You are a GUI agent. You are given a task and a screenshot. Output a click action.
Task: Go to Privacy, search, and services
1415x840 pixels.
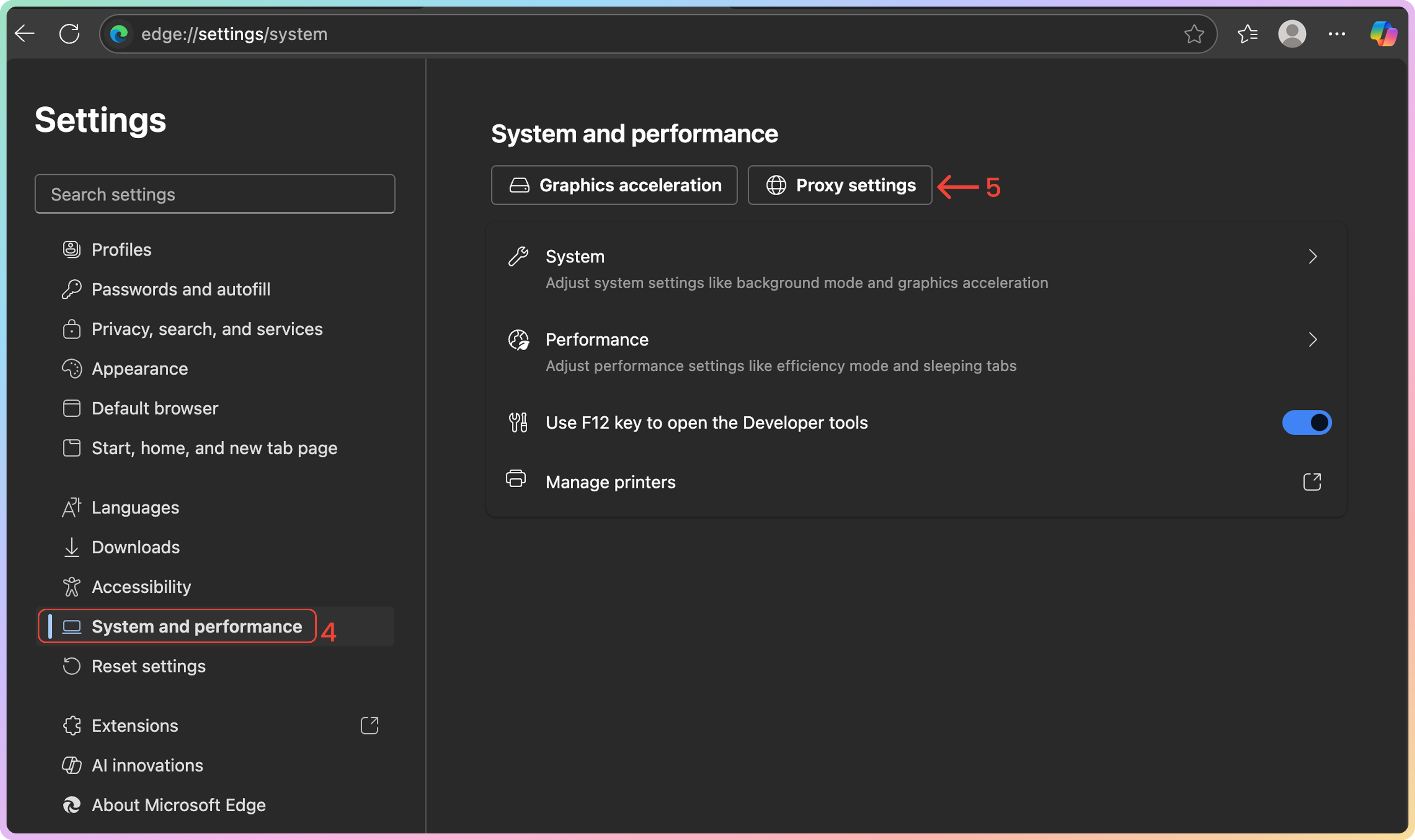207,329
